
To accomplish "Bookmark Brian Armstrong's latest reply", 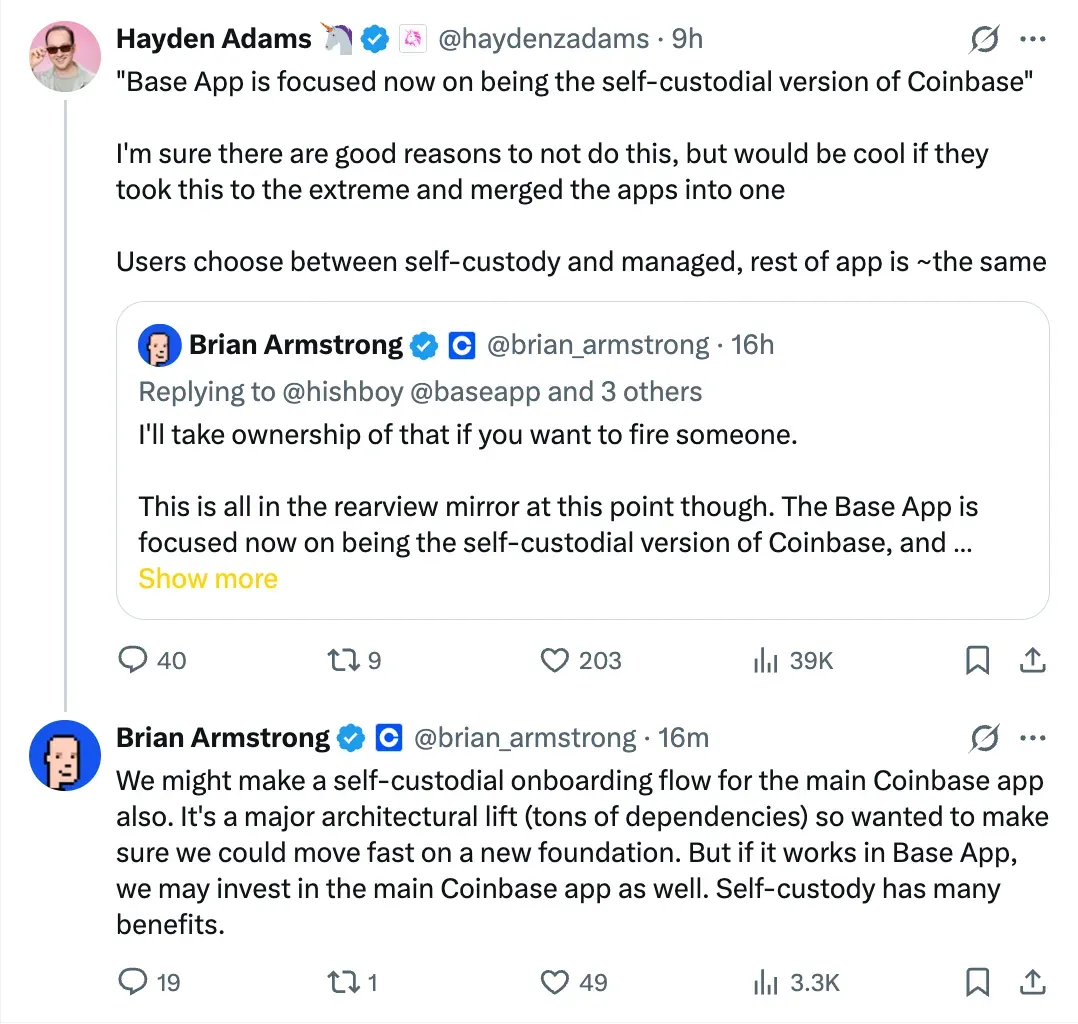I will [x=977, y=982].
